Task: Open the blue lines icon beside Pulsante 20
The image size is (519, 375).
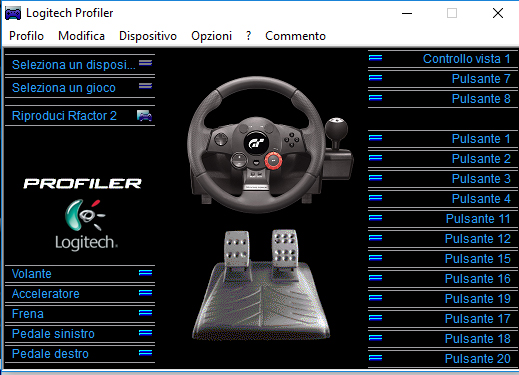Action: pyautogui.click(x=375, y=358)
